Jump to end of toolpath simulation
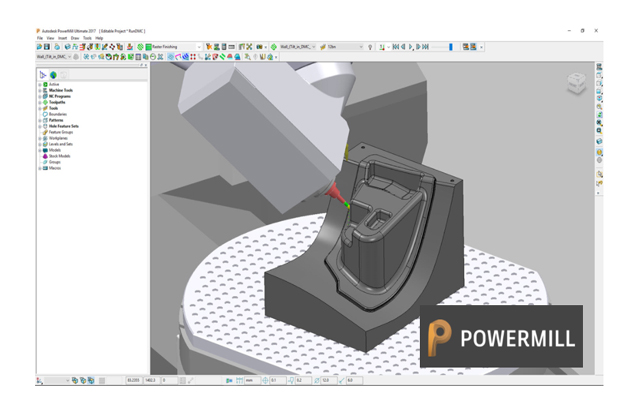The height and width of the screenshot is (420, 640). [425, 47]
